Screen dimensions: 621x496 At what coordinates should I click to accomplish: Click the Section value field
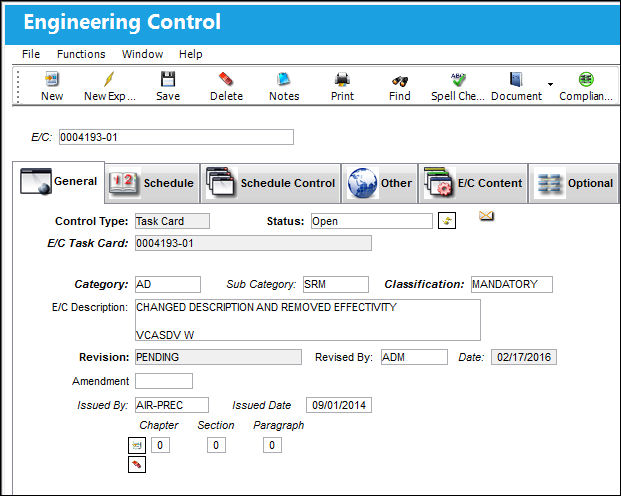pos(216,445)
